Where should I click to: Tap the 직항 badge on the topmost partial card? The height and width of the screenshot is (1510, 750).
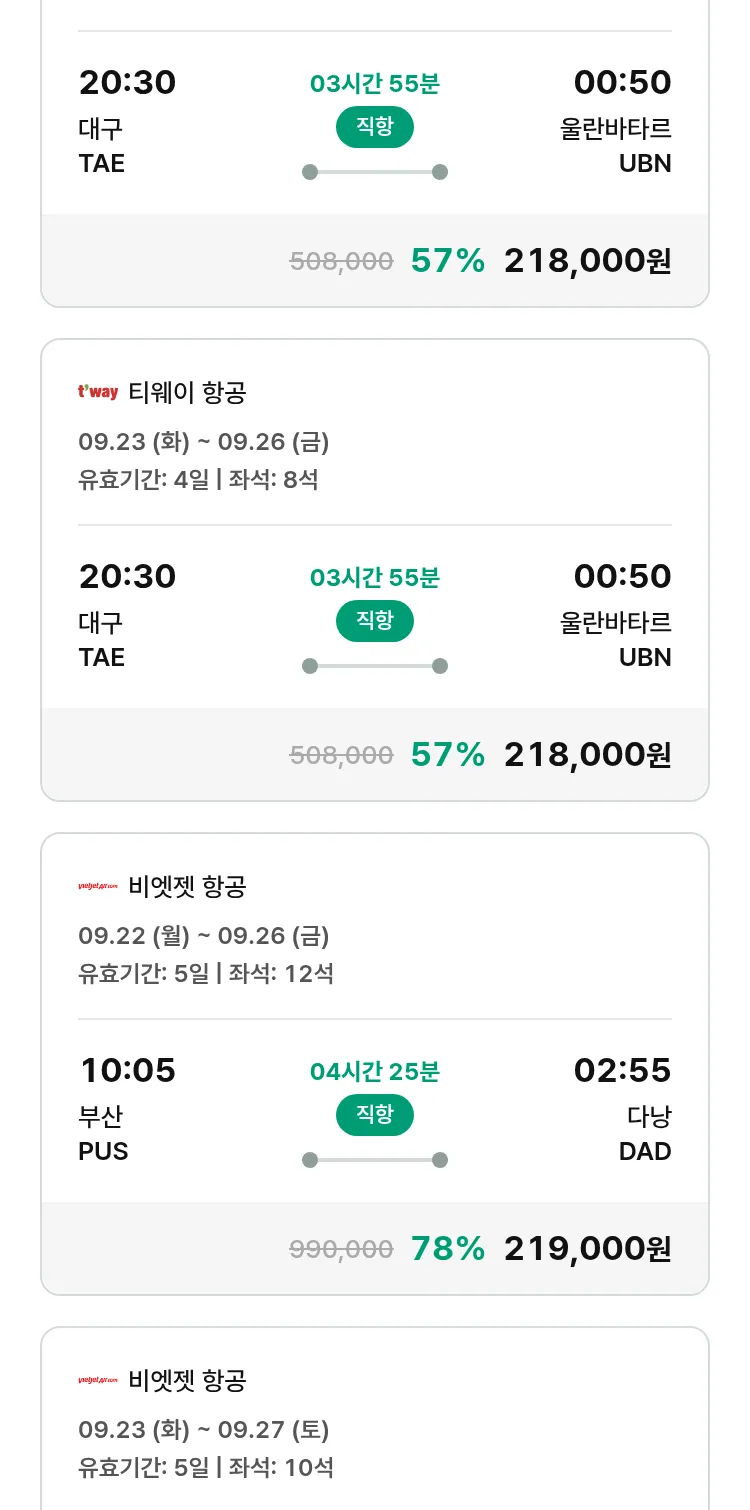point(374,127)
